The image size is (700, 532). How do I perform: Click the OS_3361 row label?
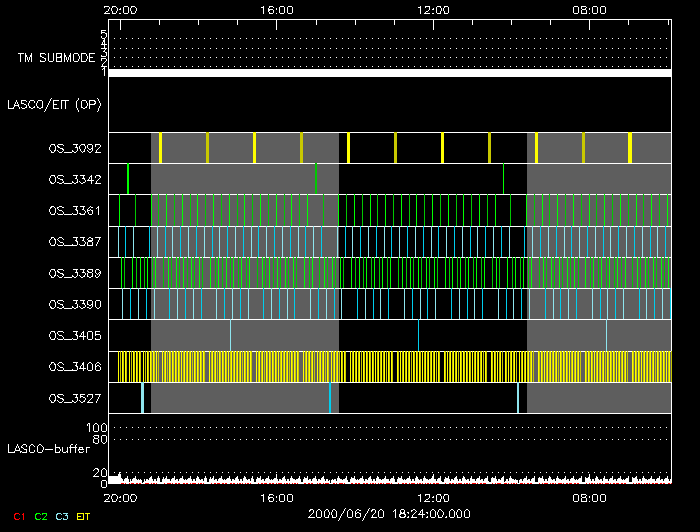coord(75,210)
